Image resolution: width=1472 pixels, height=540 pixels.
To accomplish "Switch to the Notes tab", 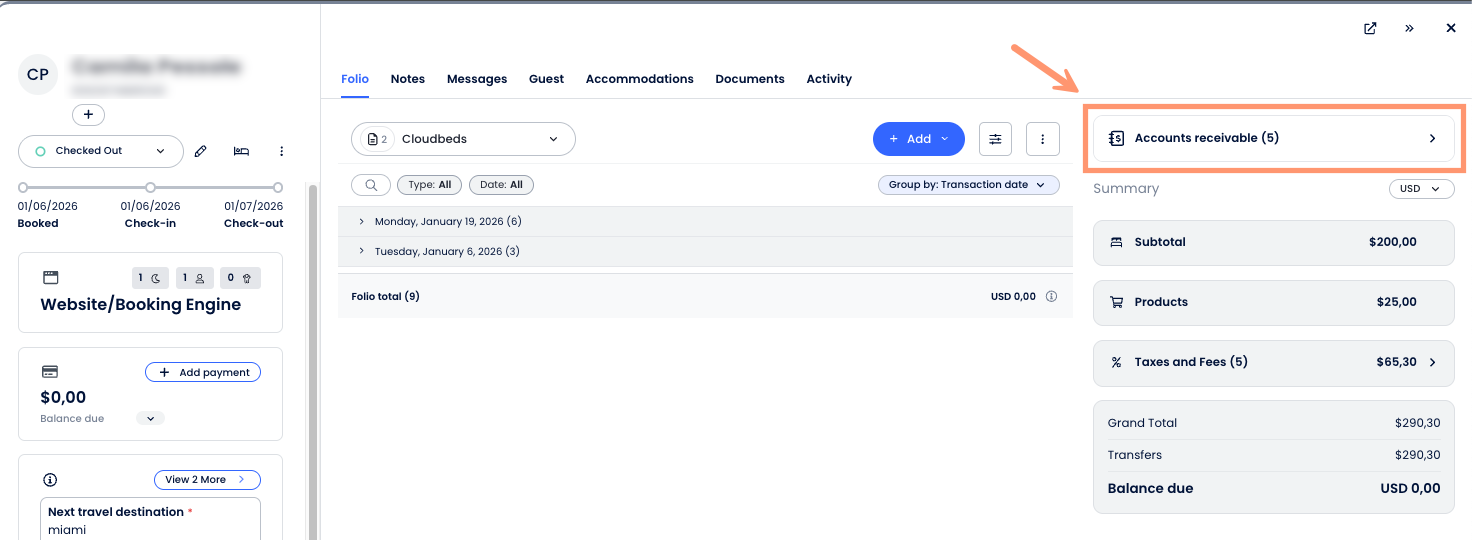I will (408, 79).
